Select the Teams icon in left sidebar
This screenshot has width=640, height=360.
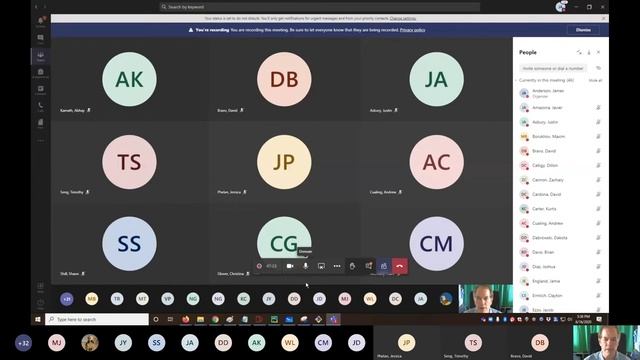(40, 56)
